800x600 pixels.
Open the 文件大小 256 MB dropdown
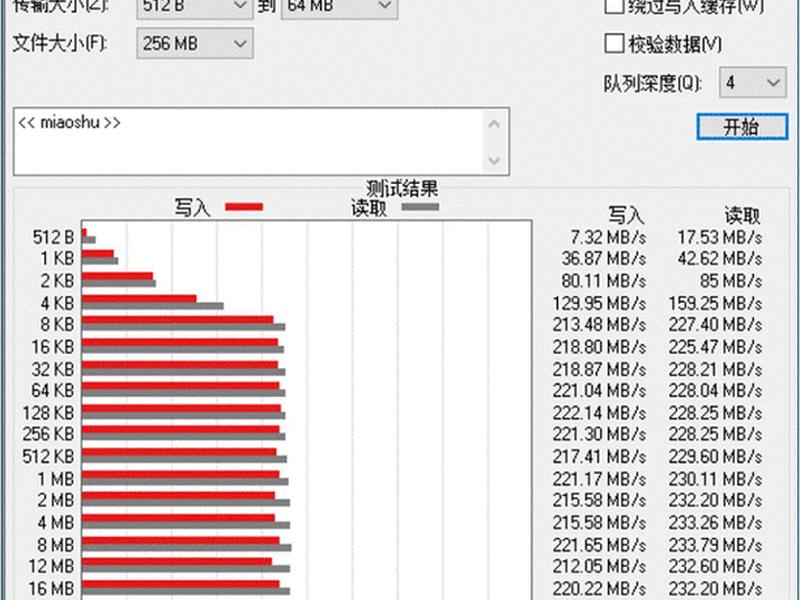195,43
